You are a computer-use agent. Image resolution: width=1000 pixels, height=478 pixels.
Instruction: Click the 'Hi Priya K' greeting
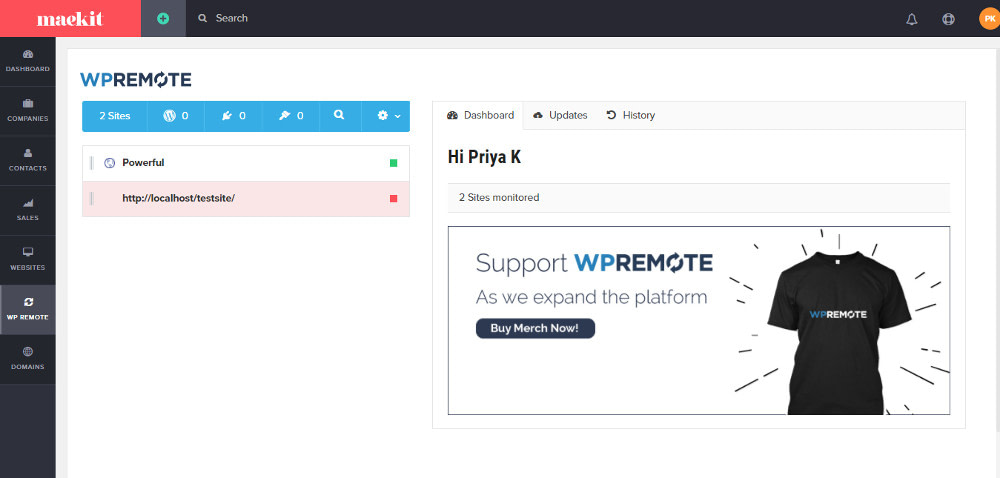point(484,157)
